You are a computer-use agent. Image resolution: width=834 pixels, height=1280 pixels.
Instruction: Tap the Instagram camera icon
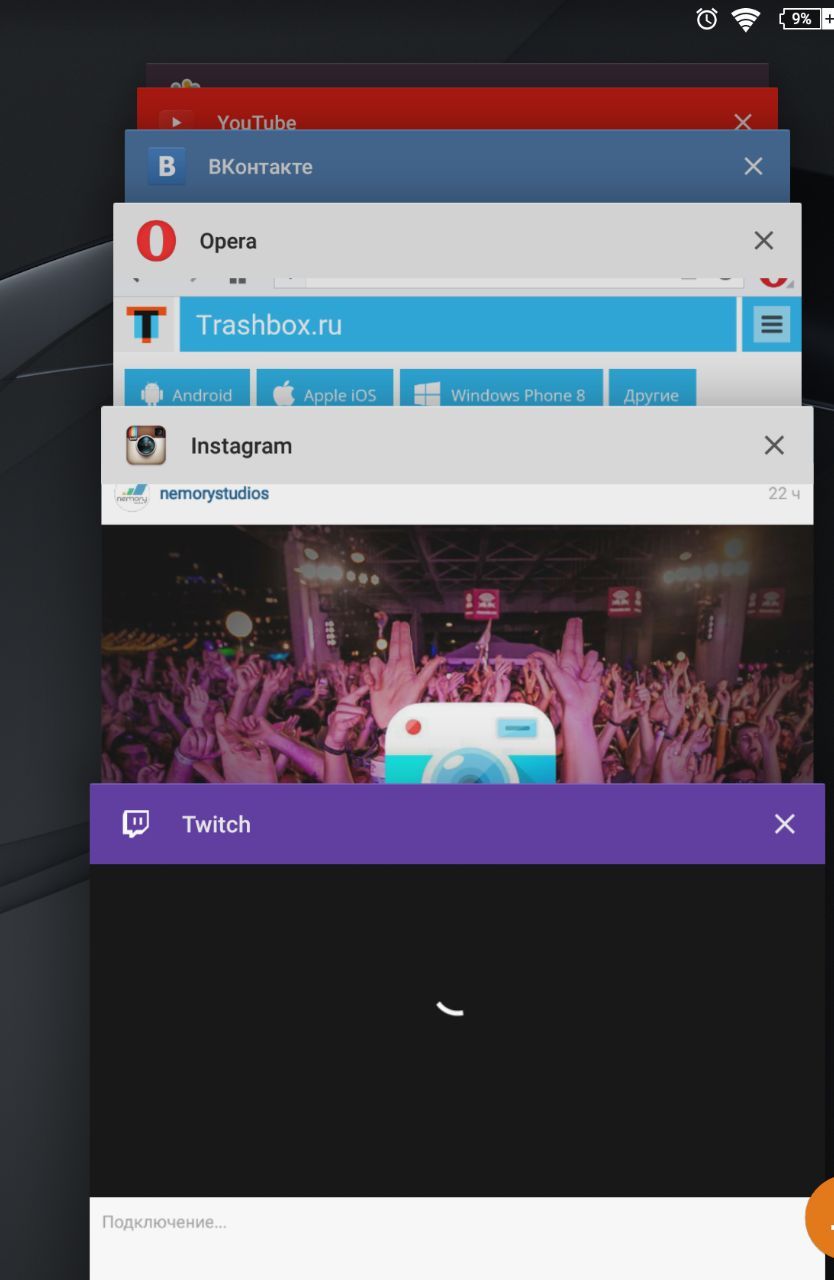pyautogui.click(x=146, y=445)
